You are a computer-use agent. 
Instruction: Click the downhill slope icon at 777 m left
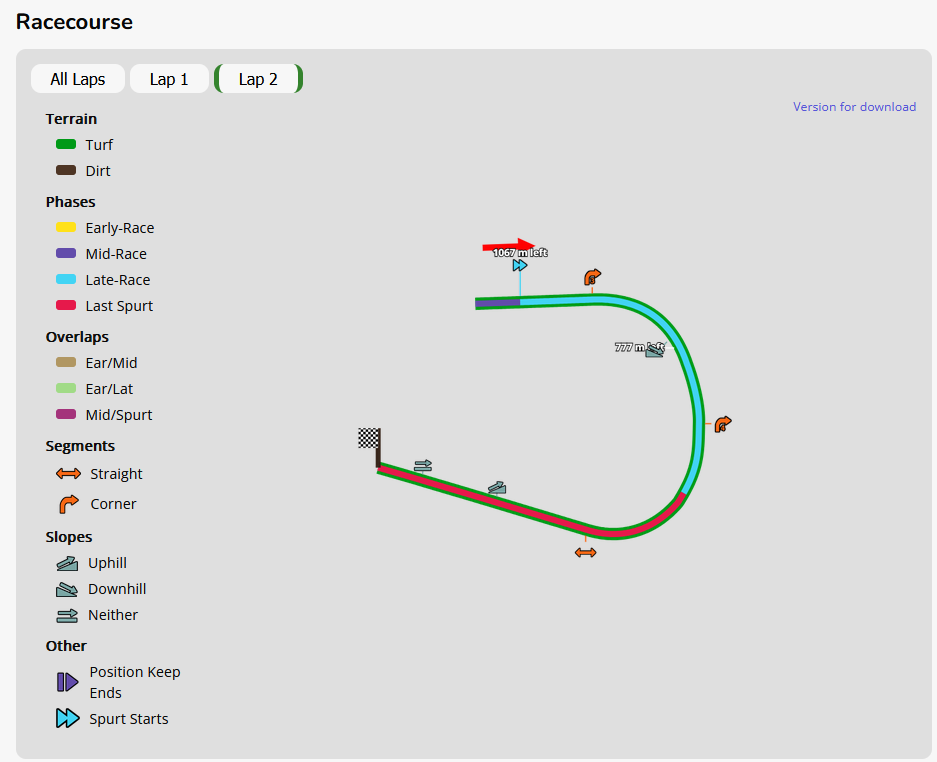point(654,351)
